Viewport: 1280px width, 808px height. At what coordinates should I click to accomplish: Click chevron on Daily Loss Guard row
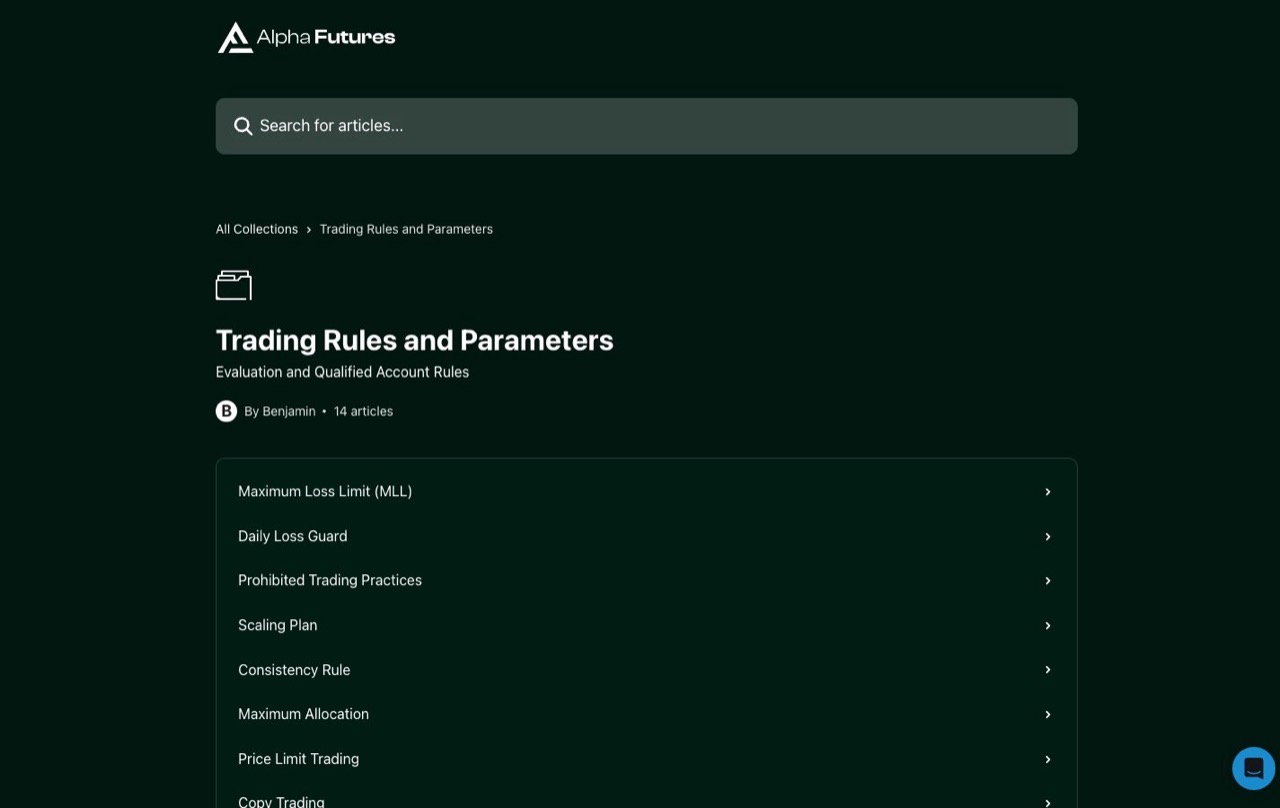(1048, 537)
